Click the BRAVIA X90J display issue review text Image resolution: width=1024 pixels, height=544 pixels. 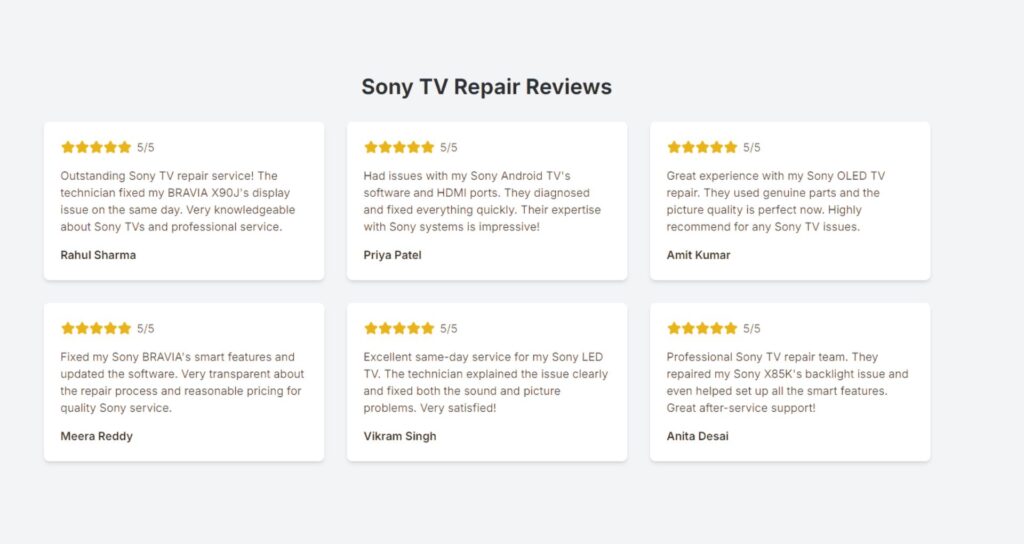(x=177, y=201)
